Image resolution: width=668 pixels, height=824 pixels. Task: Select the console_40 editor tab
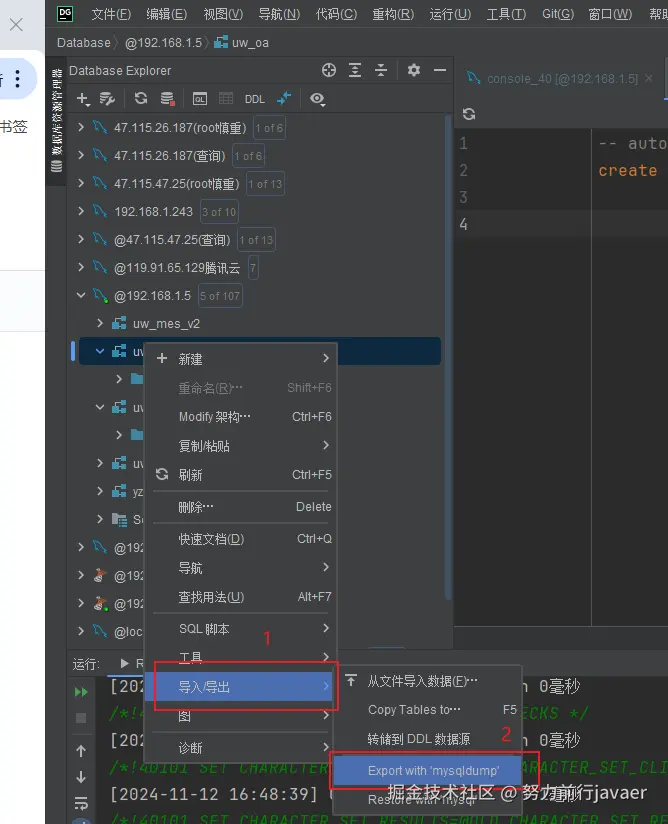coord(561,78)
